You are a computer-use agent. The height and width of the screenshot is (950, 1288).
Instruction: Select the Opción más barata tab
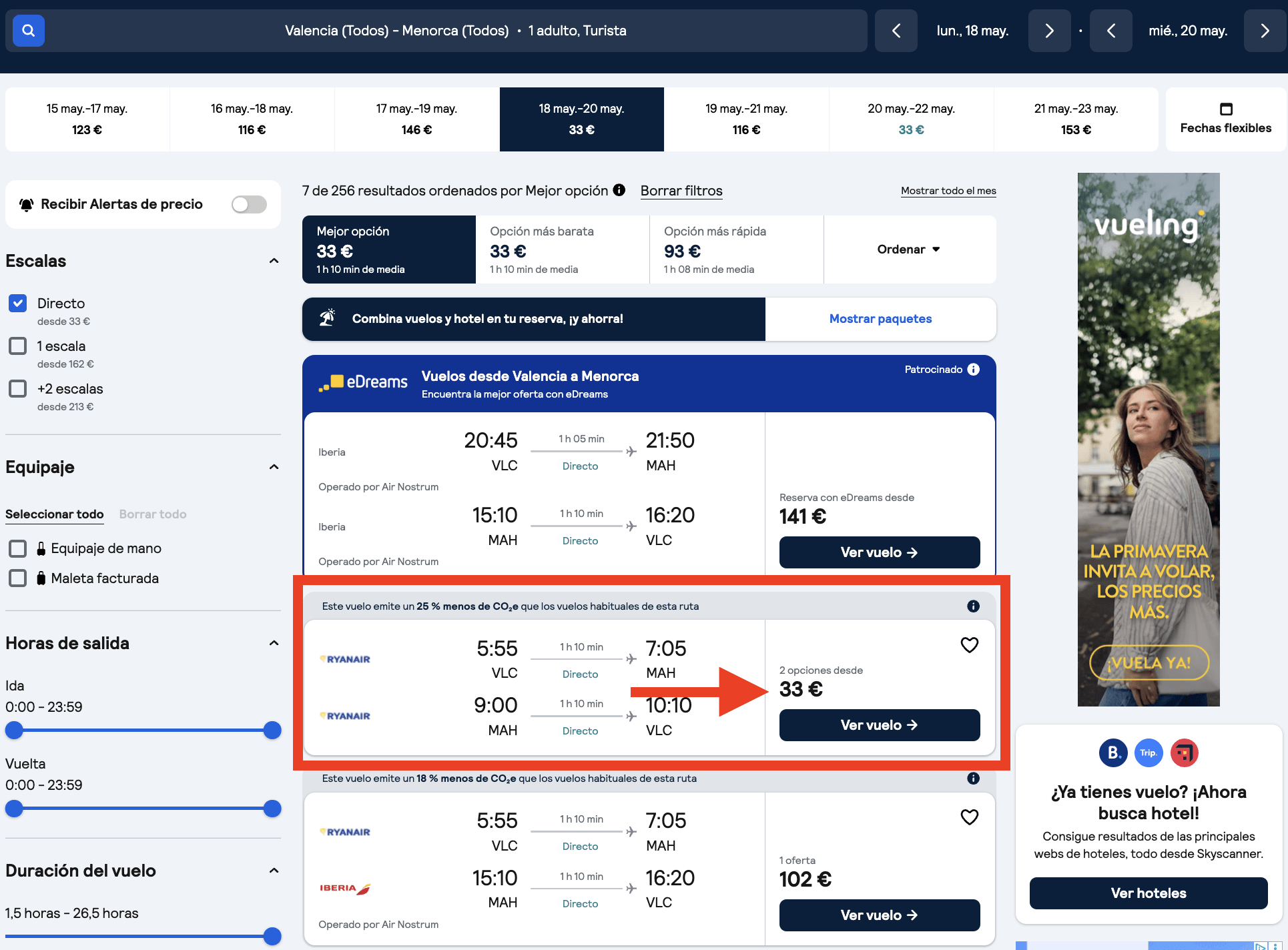pyautogui.click(x=562, y=250)
